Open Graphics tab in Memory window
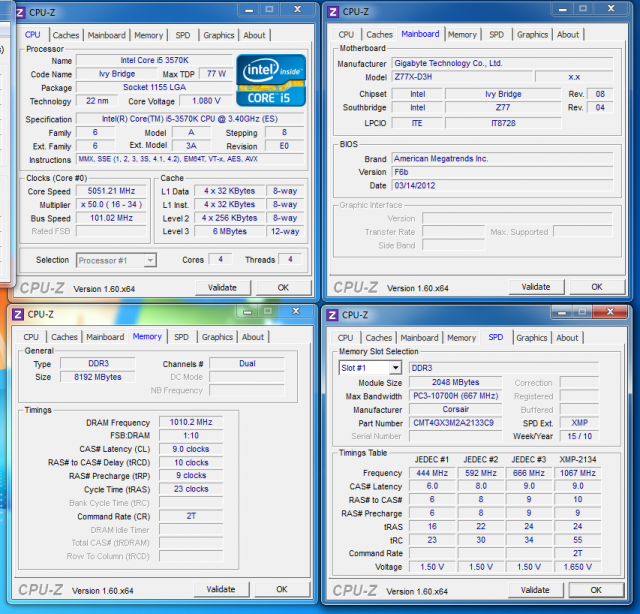 tap(217, 337)
